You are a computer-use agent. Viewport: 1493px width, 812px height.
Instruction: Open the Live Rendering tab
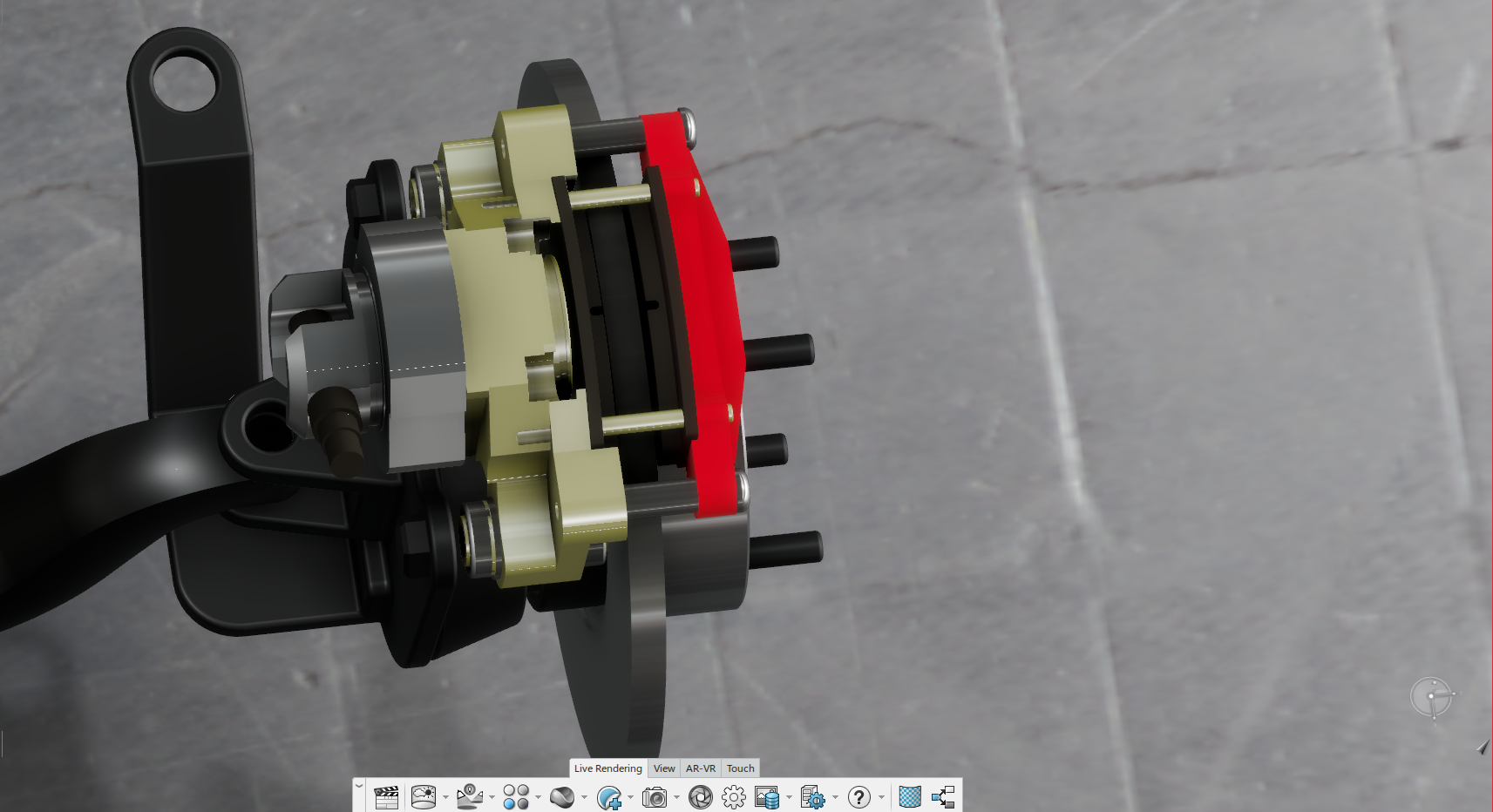[607, 768]
